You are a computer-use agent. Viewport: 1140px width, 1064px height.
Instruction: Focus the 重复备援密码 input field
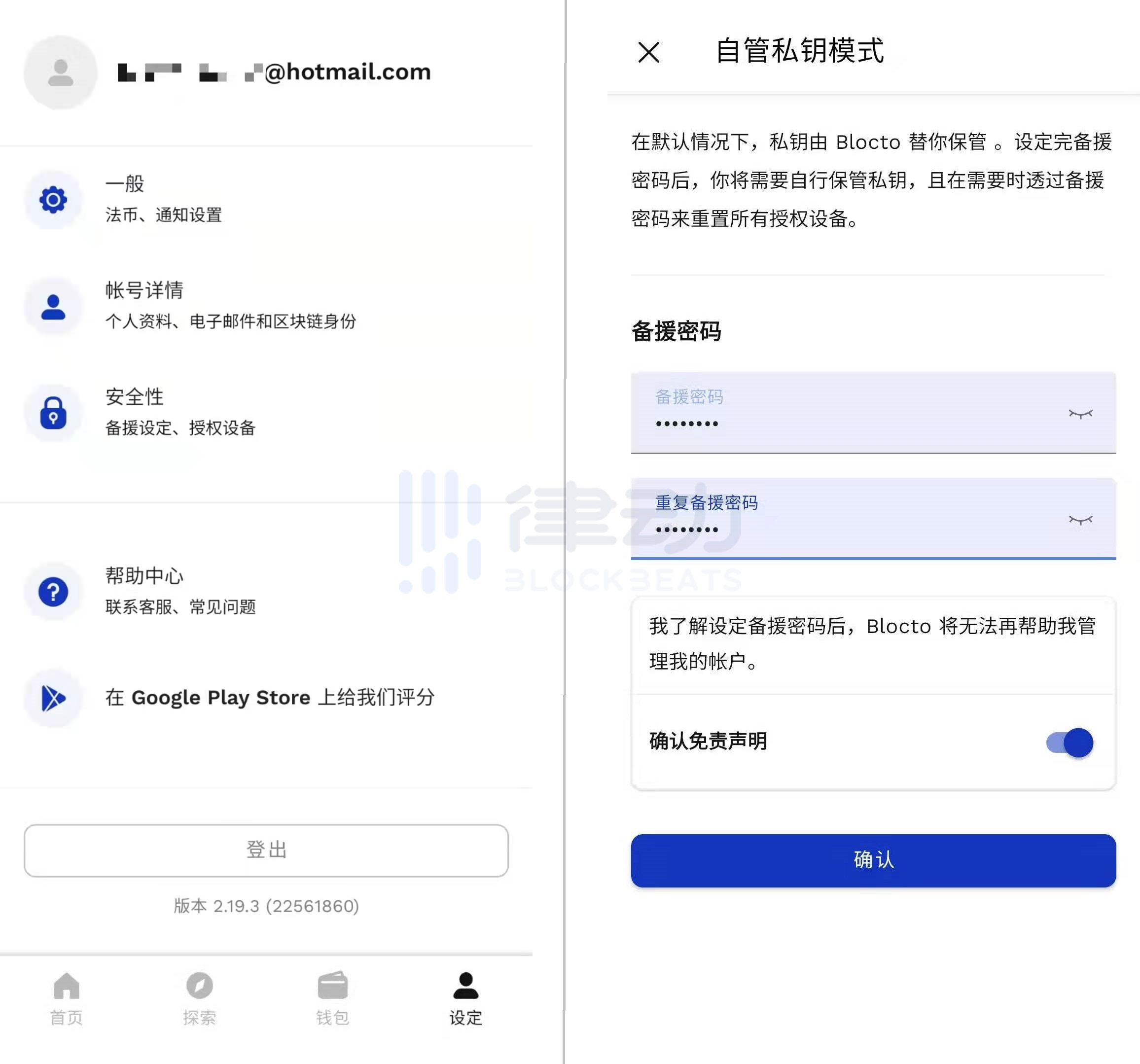click(x=873, y=518)
